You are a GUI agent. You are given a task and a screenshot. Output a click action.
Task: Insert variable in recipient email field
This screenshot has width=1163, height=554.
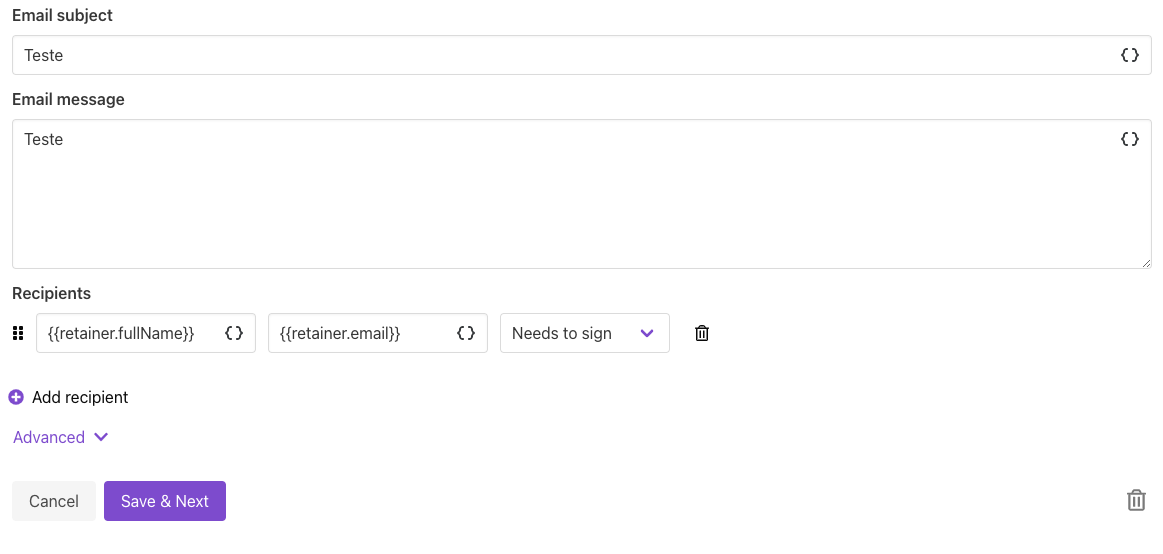tap(466, 334)
